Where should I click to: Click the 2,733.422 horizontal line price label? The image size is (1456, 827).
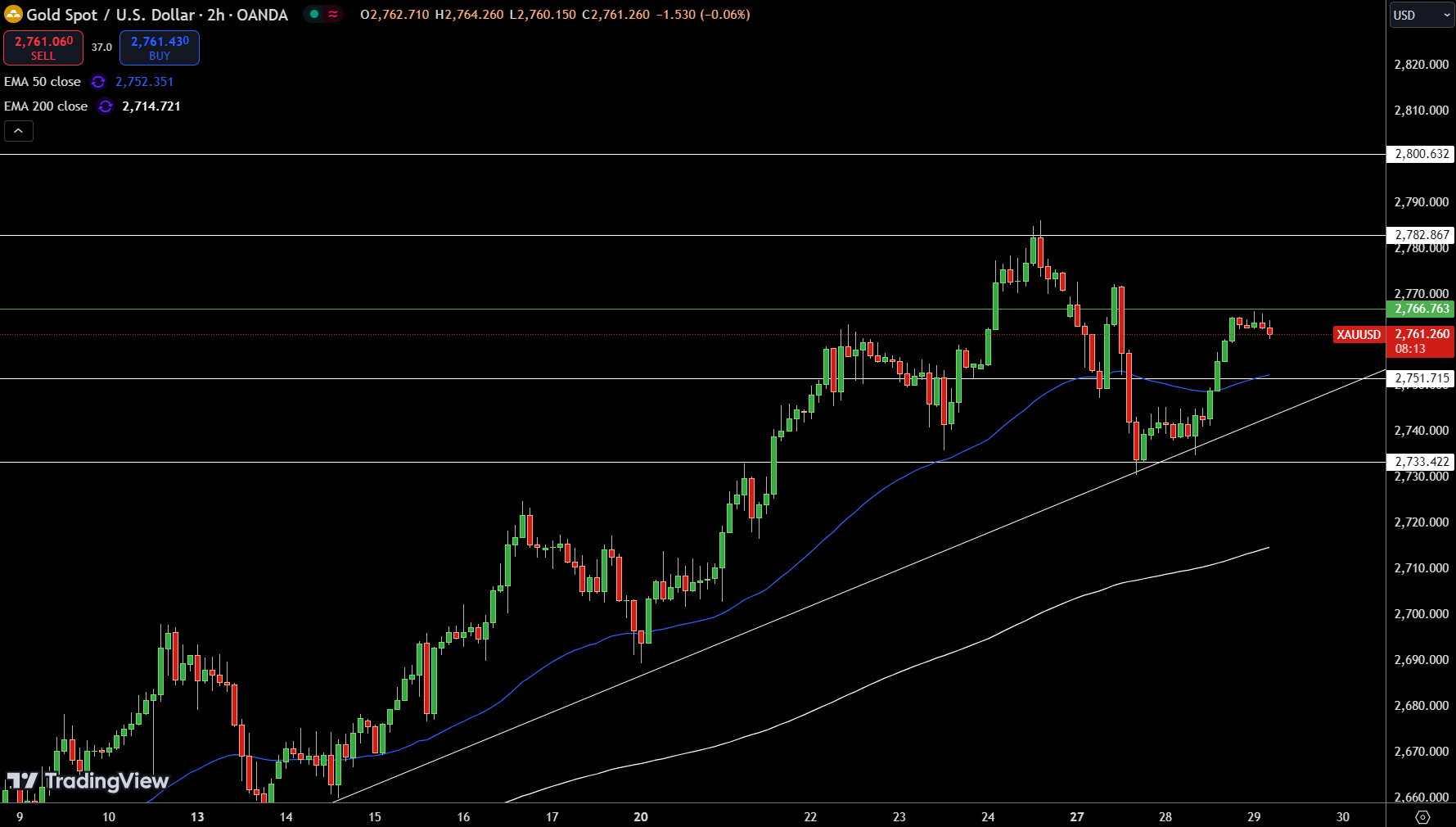click(1421, 462)
